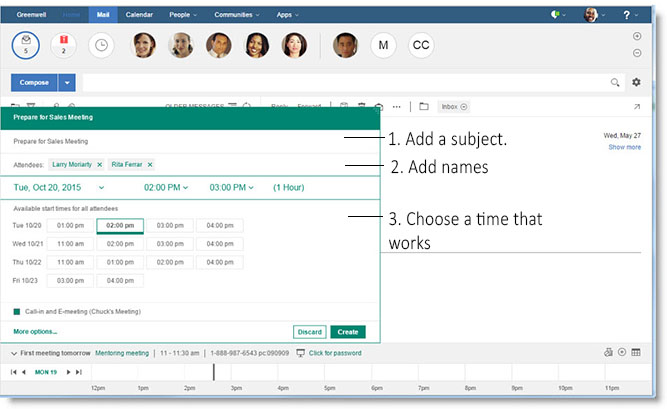Go to next day in calendar strip
This screenshot has height=409, width=667.
pos(68,372)
